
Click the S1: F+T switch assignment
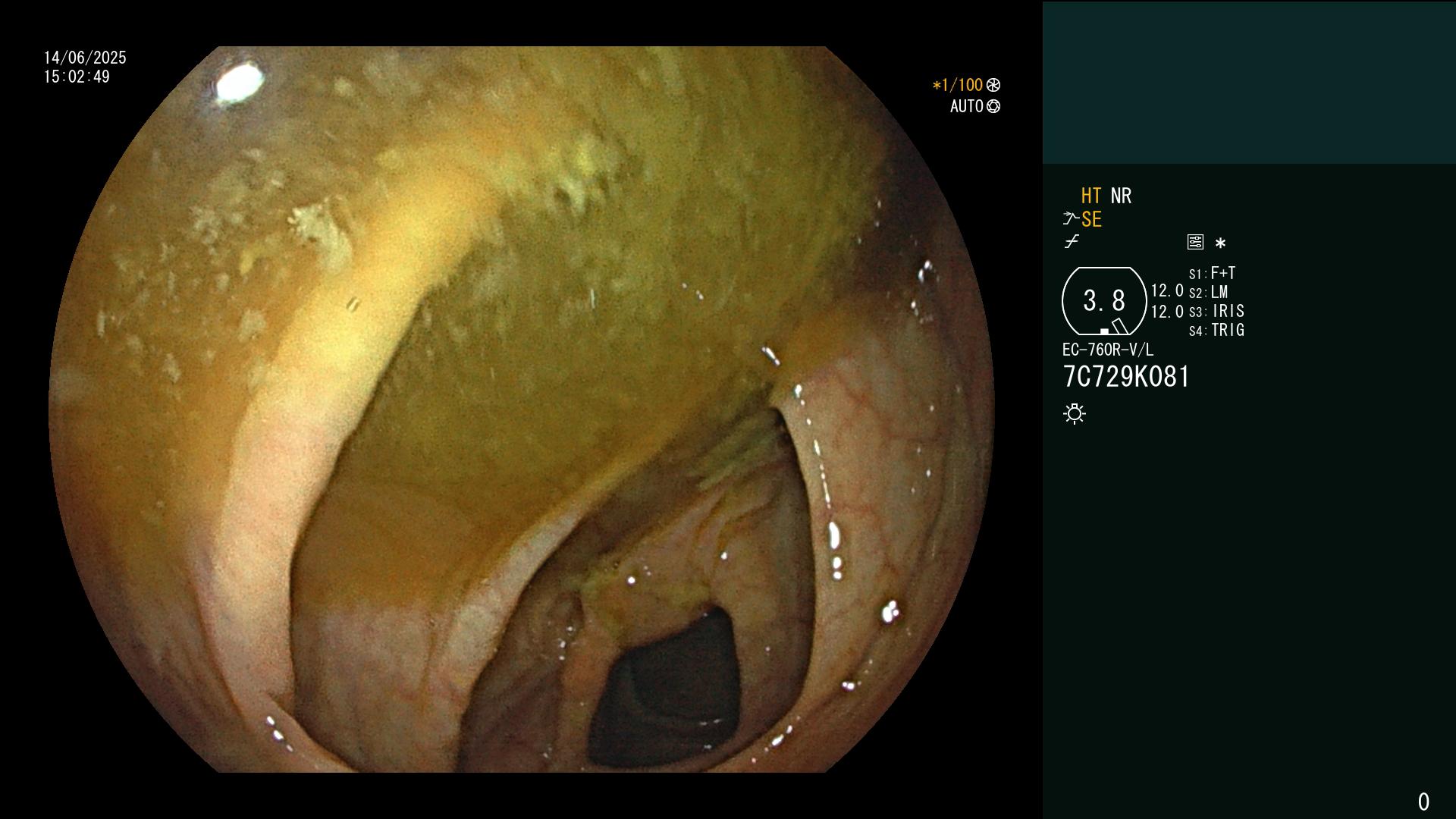tap(1212, 273)
